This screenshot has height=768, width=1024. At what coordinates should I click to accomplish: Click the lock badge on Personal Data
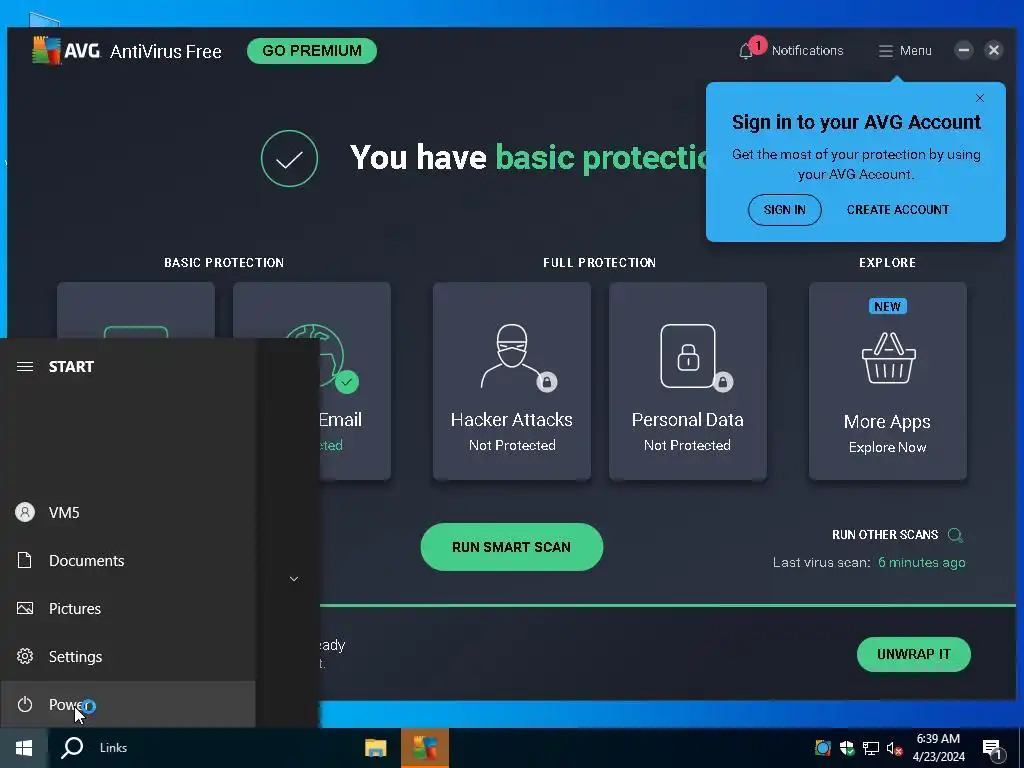pos(722,381)
